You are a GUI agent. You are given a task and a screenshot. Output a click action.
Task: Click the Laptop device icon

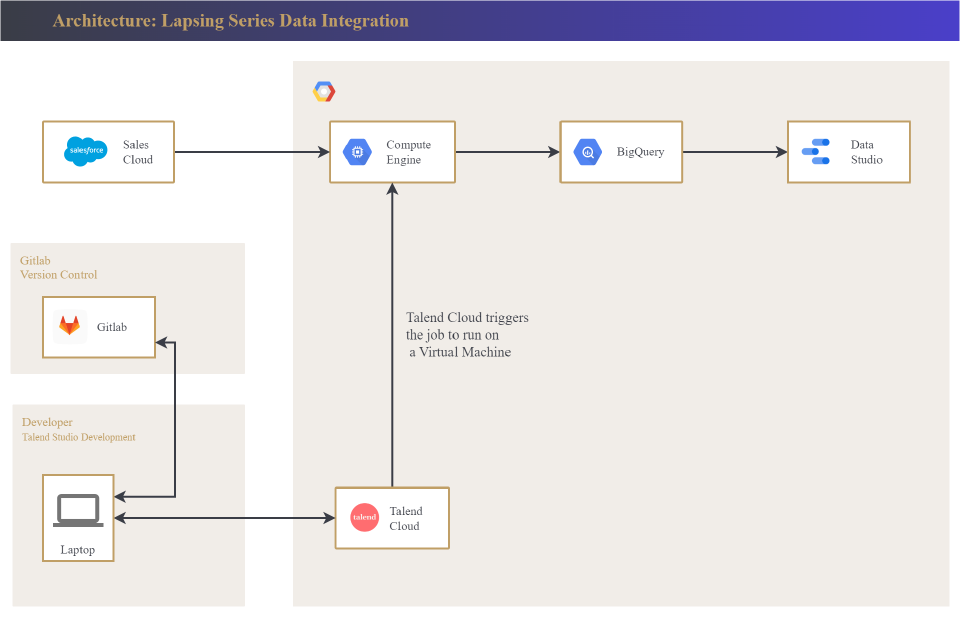[x=78, y=510]
